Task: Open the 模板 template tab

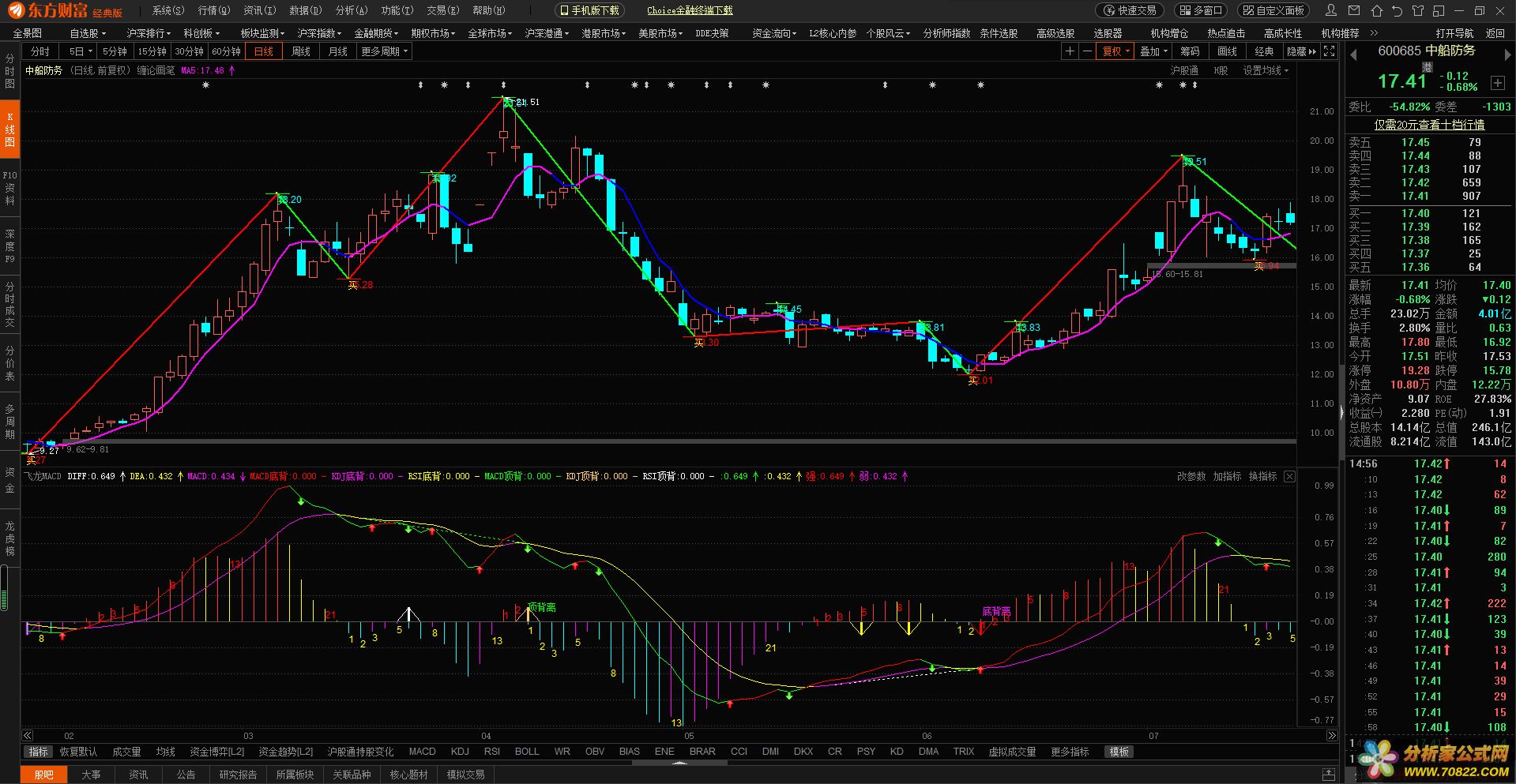Action: pos(1119,752)
